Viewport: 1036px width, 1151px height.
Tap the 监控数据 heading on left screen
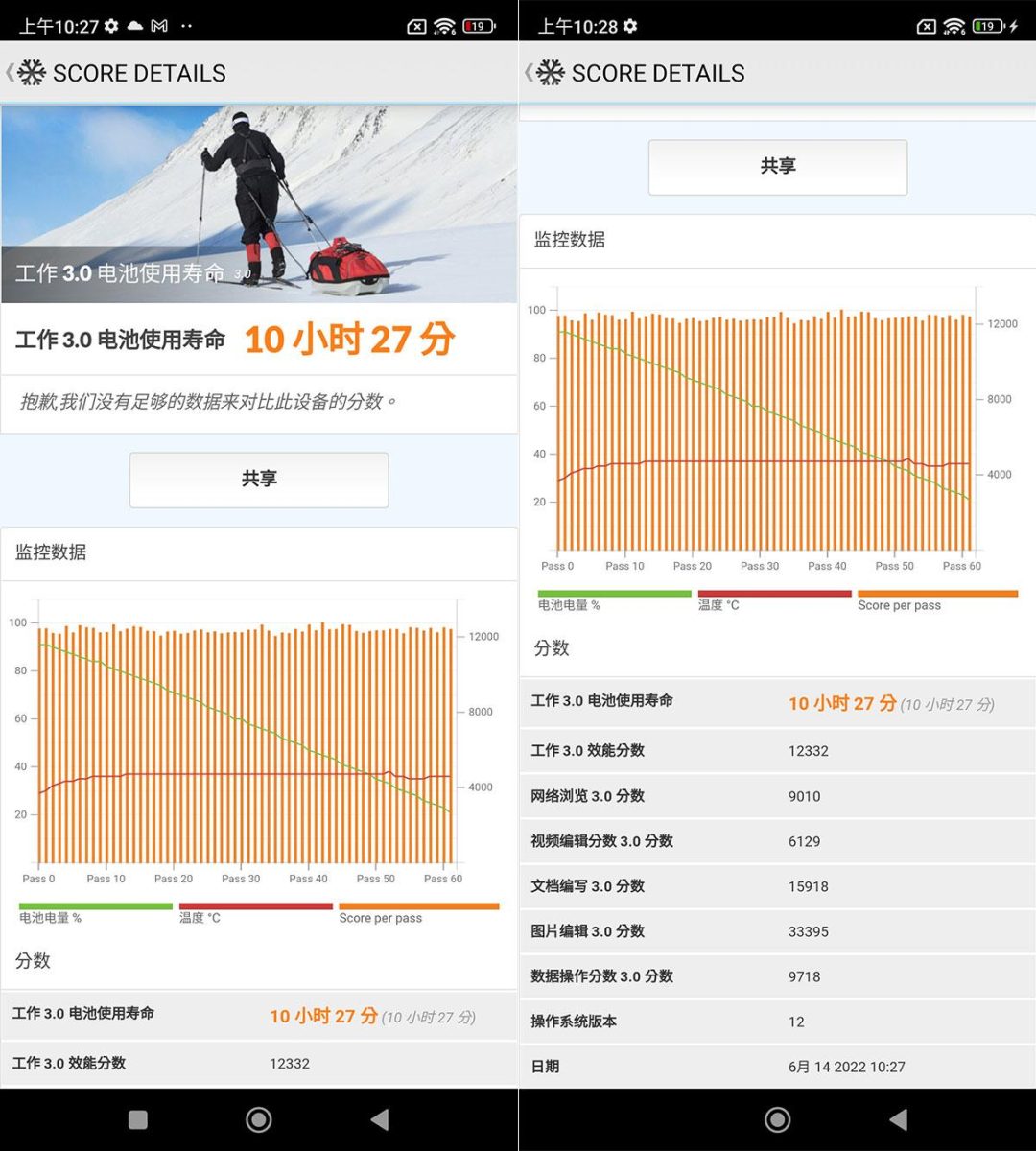51,552
